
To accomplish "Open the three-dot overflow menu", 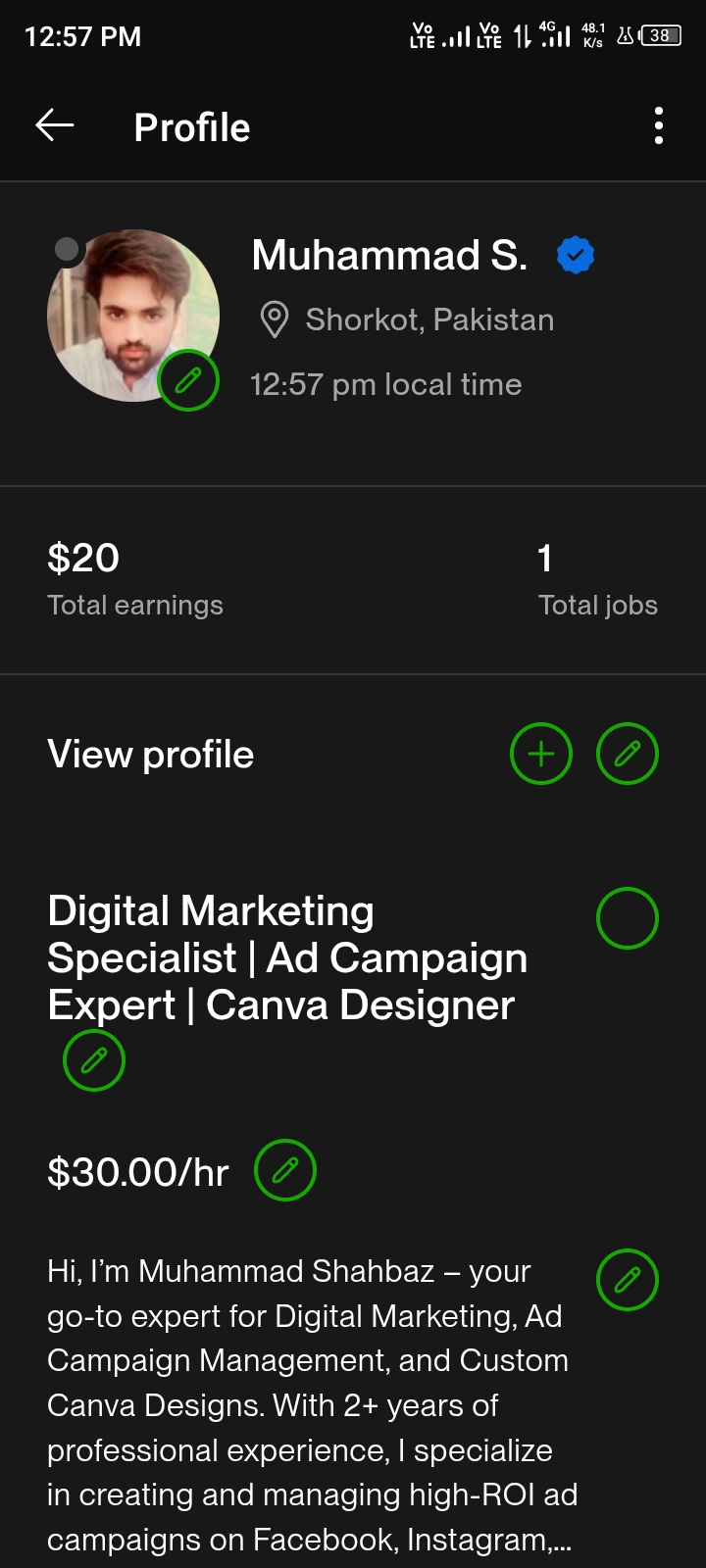I will (659, 125).
